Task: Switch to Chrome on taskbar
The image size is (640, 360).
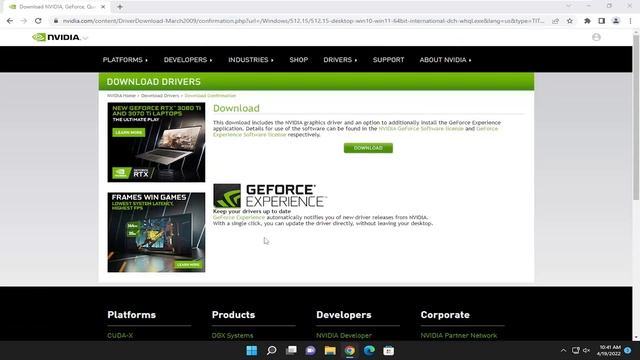Action: [350, 351]
